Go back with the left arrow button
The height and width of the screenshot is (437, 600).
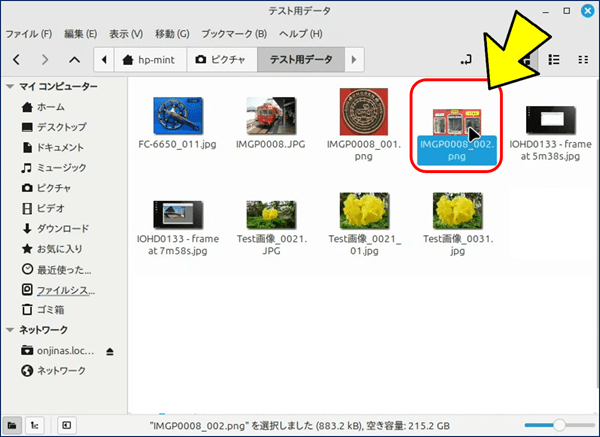click(x=17, y=60)
